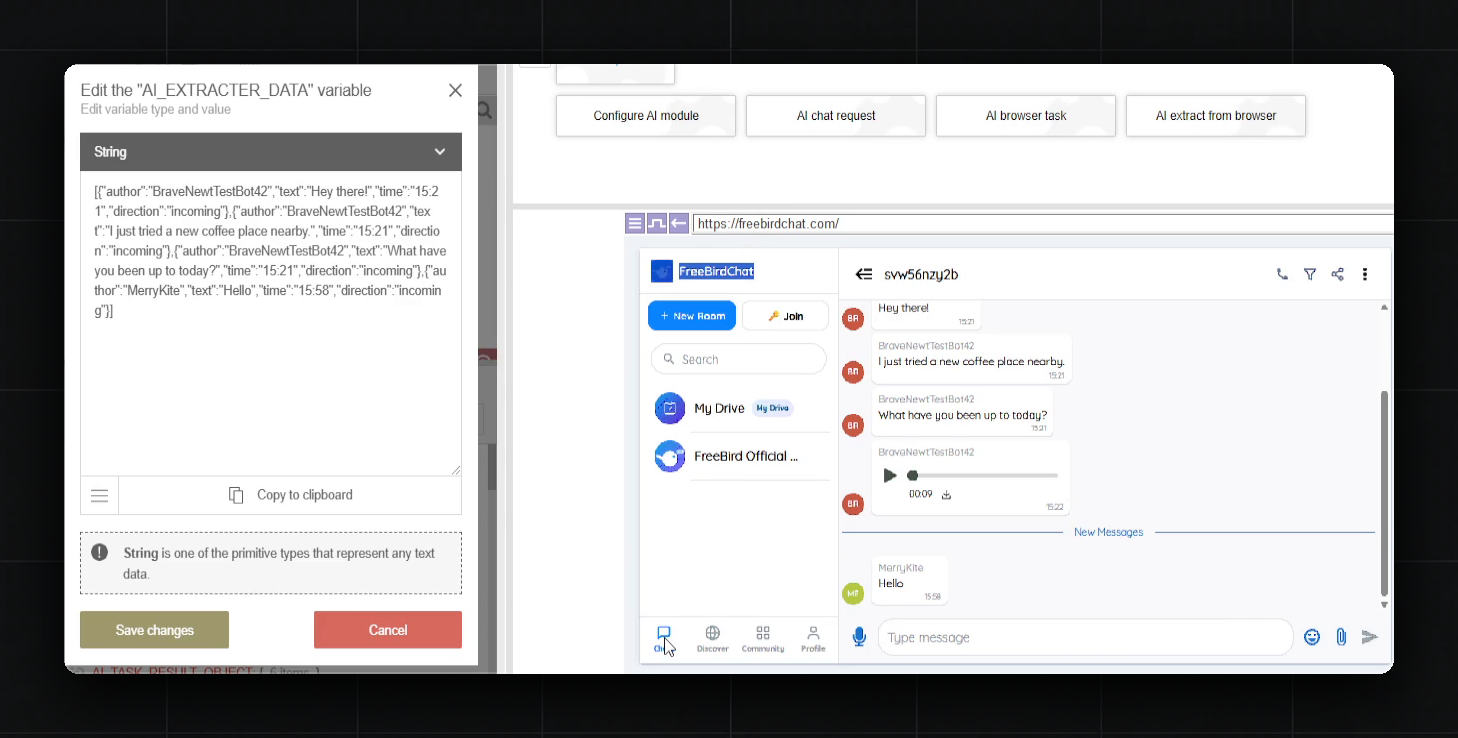
Task: Open the String variable type dropdown
Action: point(271,152)
